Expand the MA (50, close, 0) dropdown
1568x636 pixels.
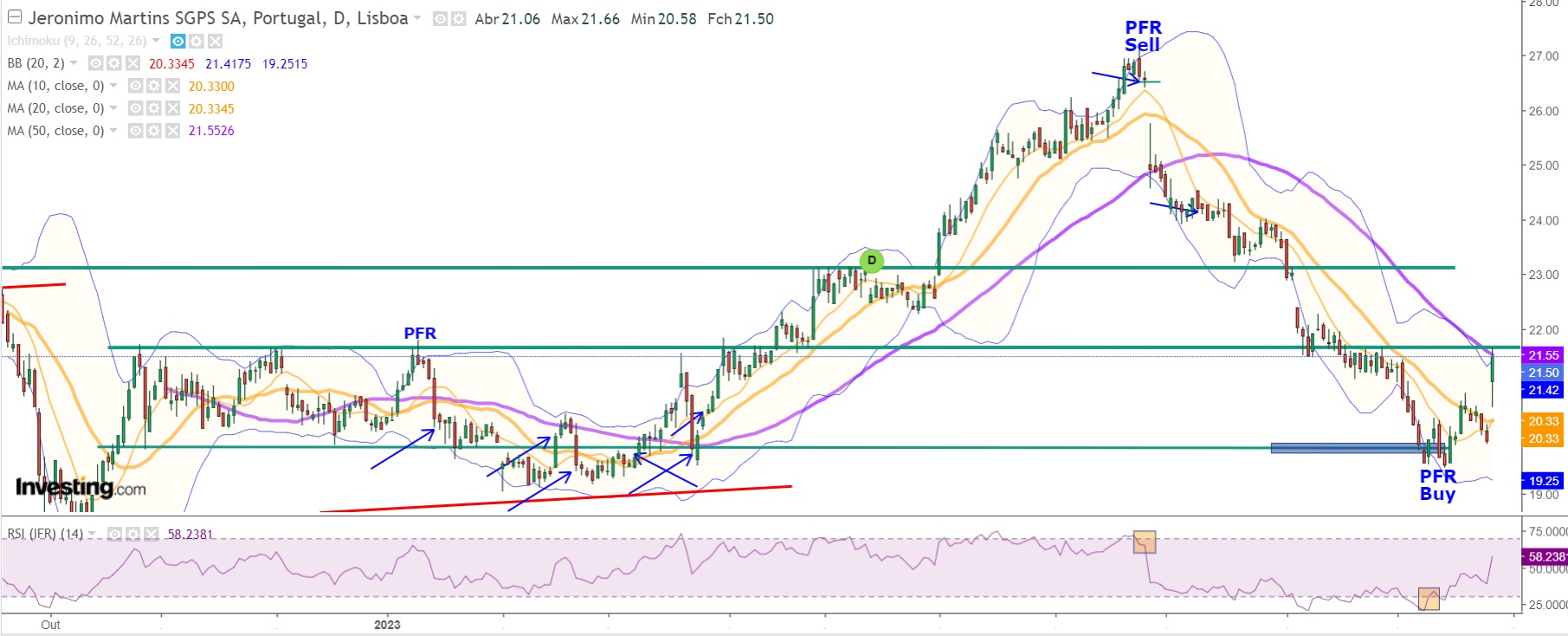(113, 131)
